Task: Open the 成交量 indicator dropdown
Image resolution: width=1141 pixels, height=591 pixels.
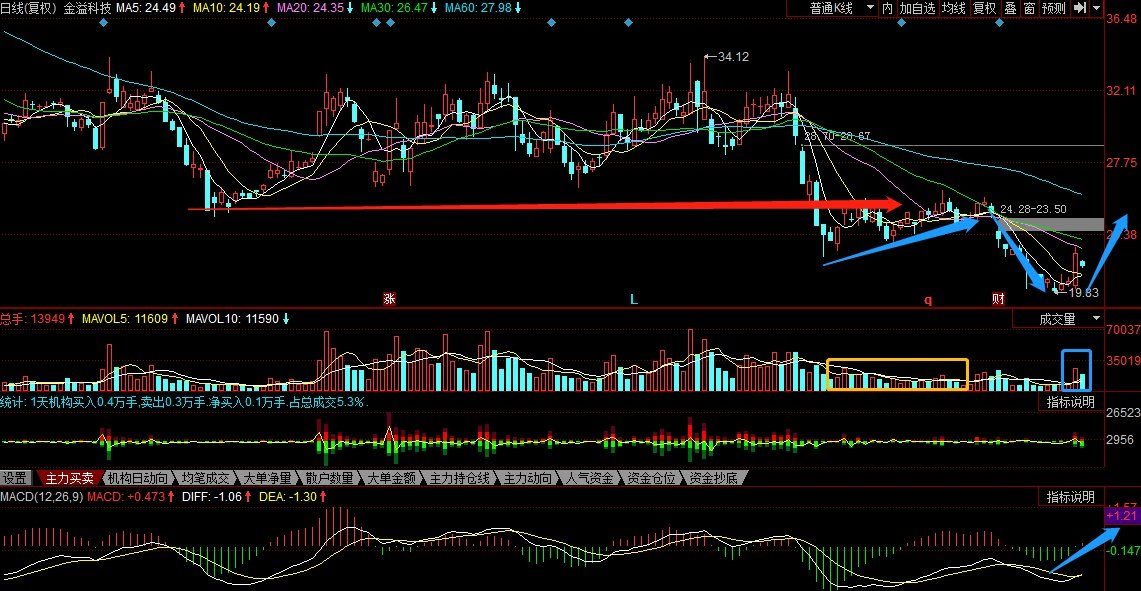Action: tap(1058, 319)
